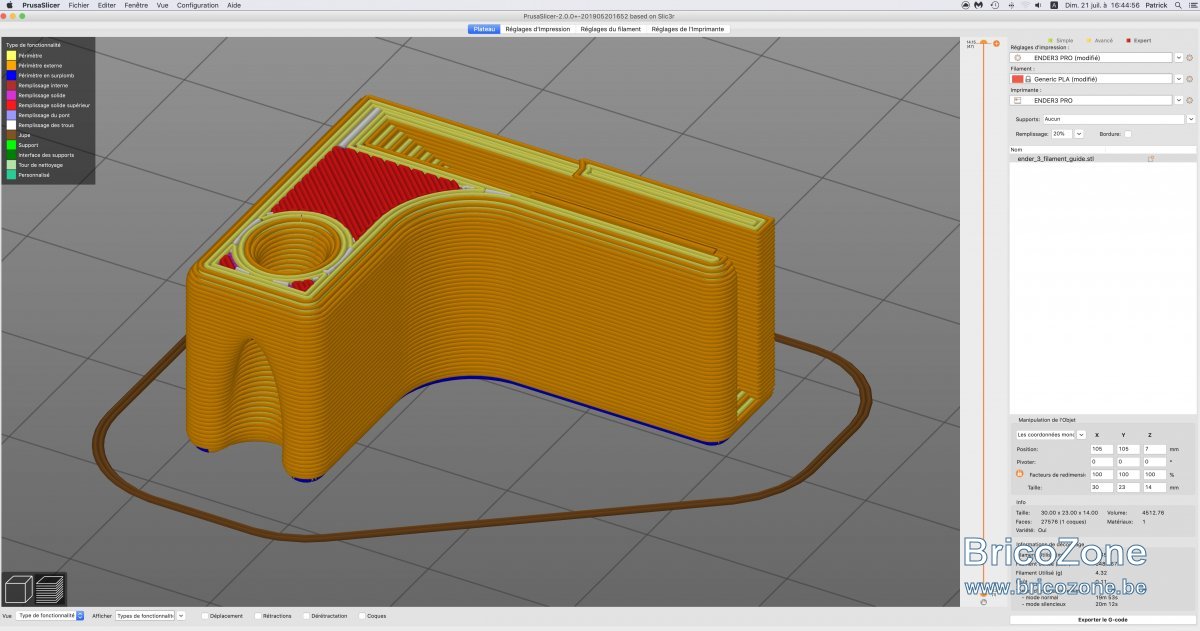The height and width of the screenshot is (631, 1200).
Task: Click the Nom column header
Action: (x=1103, y=149)
